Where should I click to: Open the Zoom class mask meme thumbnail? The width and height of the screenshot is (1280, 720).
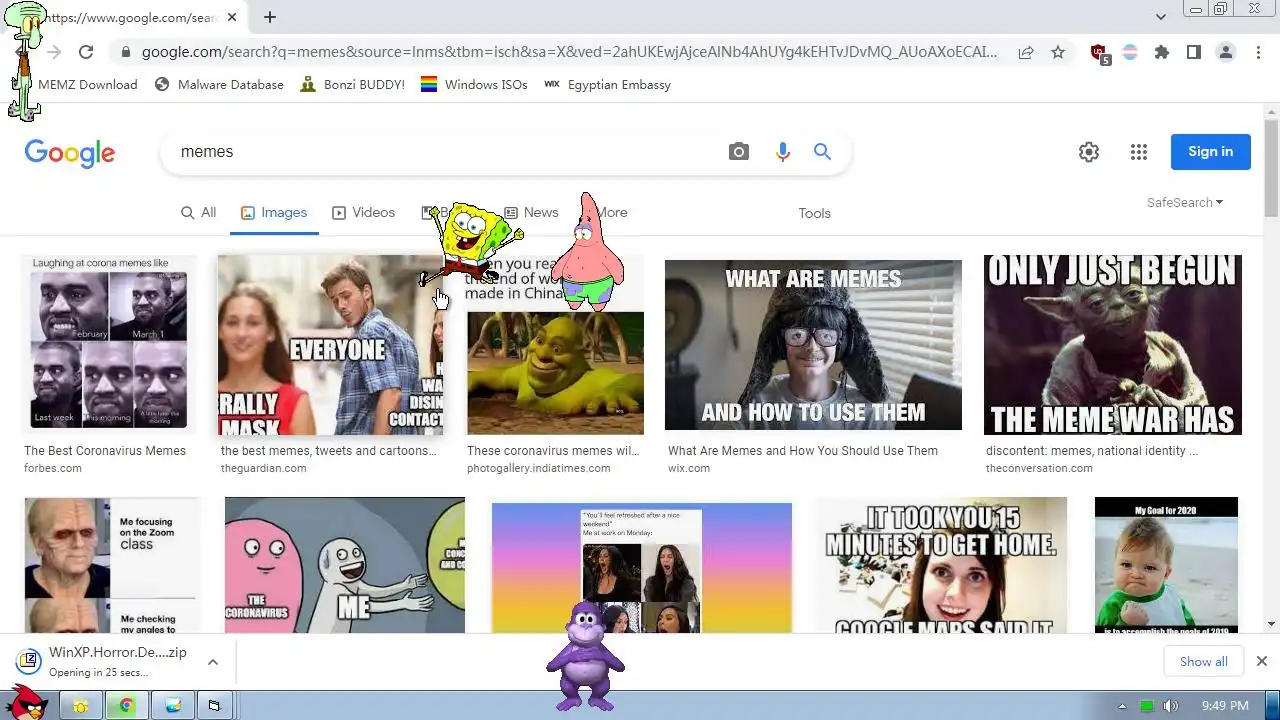click(112, 566)
